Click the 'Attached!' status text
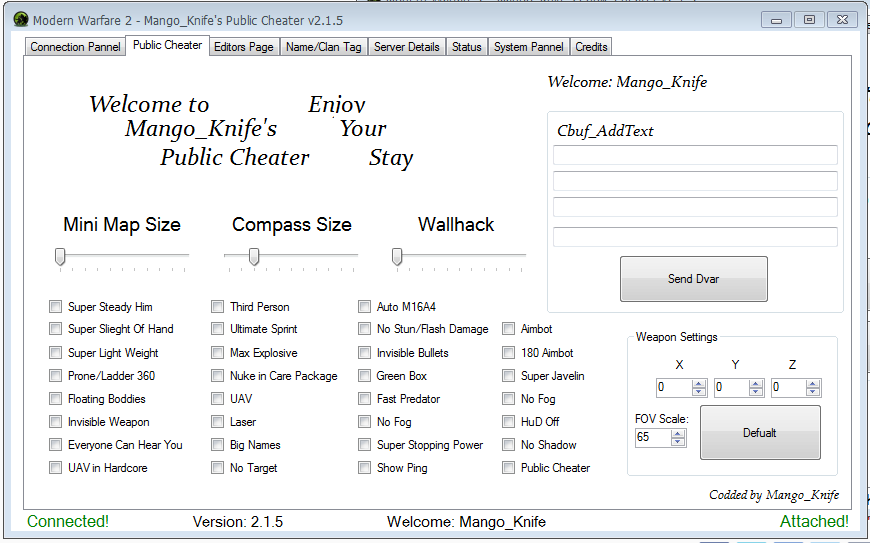 pos(814,521)
